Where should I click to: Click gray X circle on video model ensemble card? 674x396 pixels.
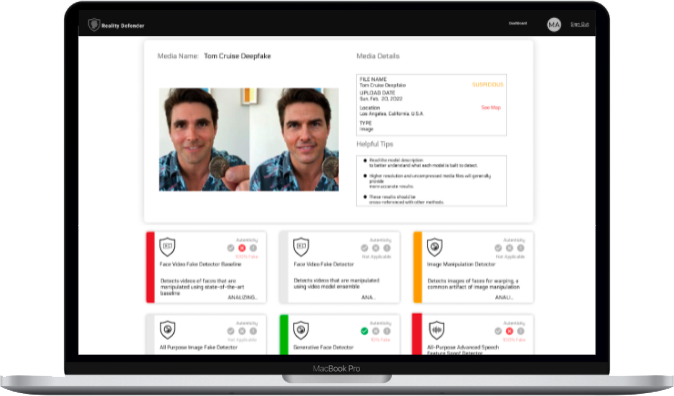376,248
